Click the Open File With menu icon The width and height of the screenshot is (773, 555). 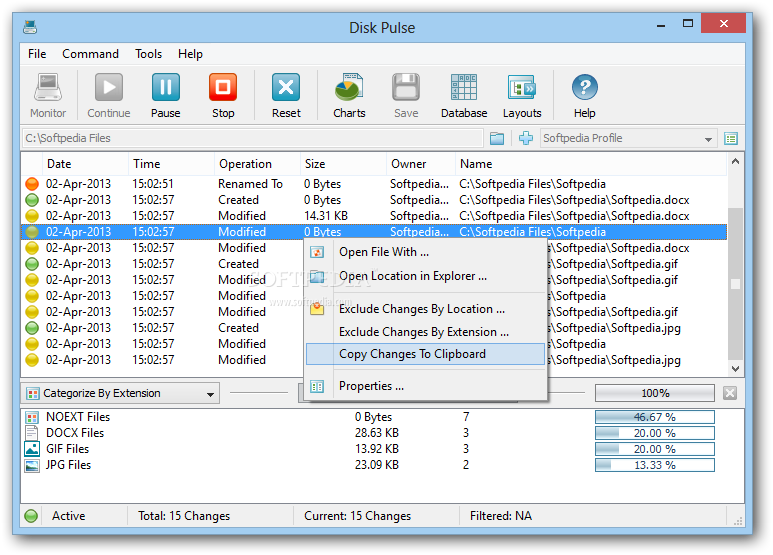pos(317,252)
